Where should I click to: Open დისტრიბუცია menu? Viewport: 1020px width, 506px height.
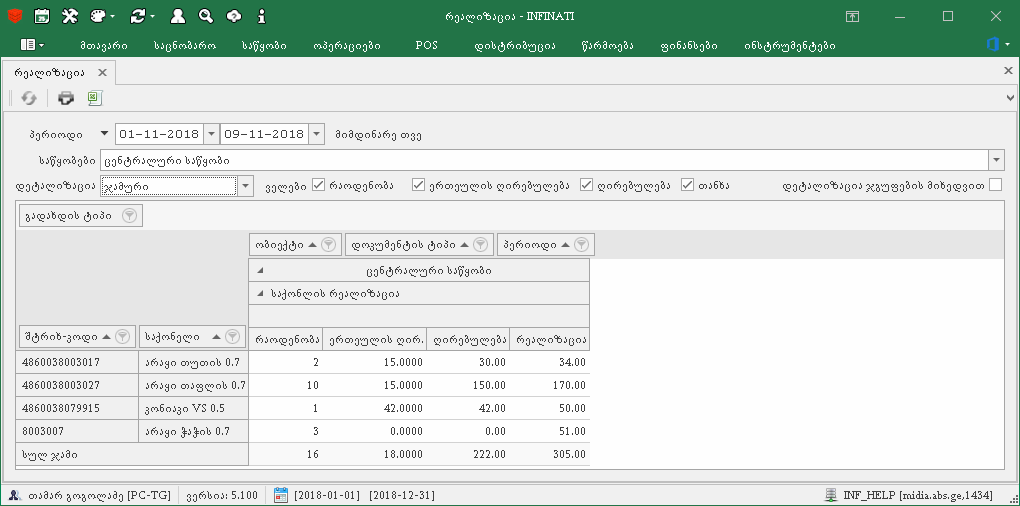click(x=515, y=46)
